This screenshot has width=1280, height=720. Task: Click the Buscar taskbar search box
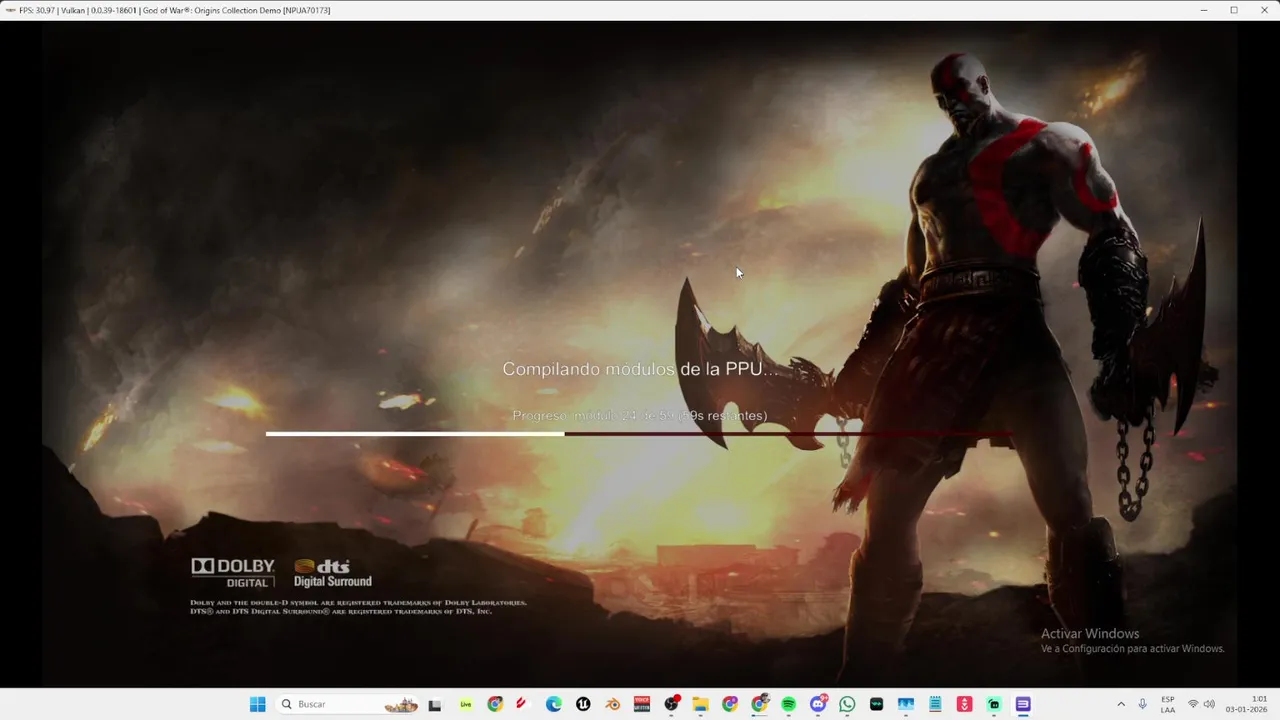pos(348,704)
